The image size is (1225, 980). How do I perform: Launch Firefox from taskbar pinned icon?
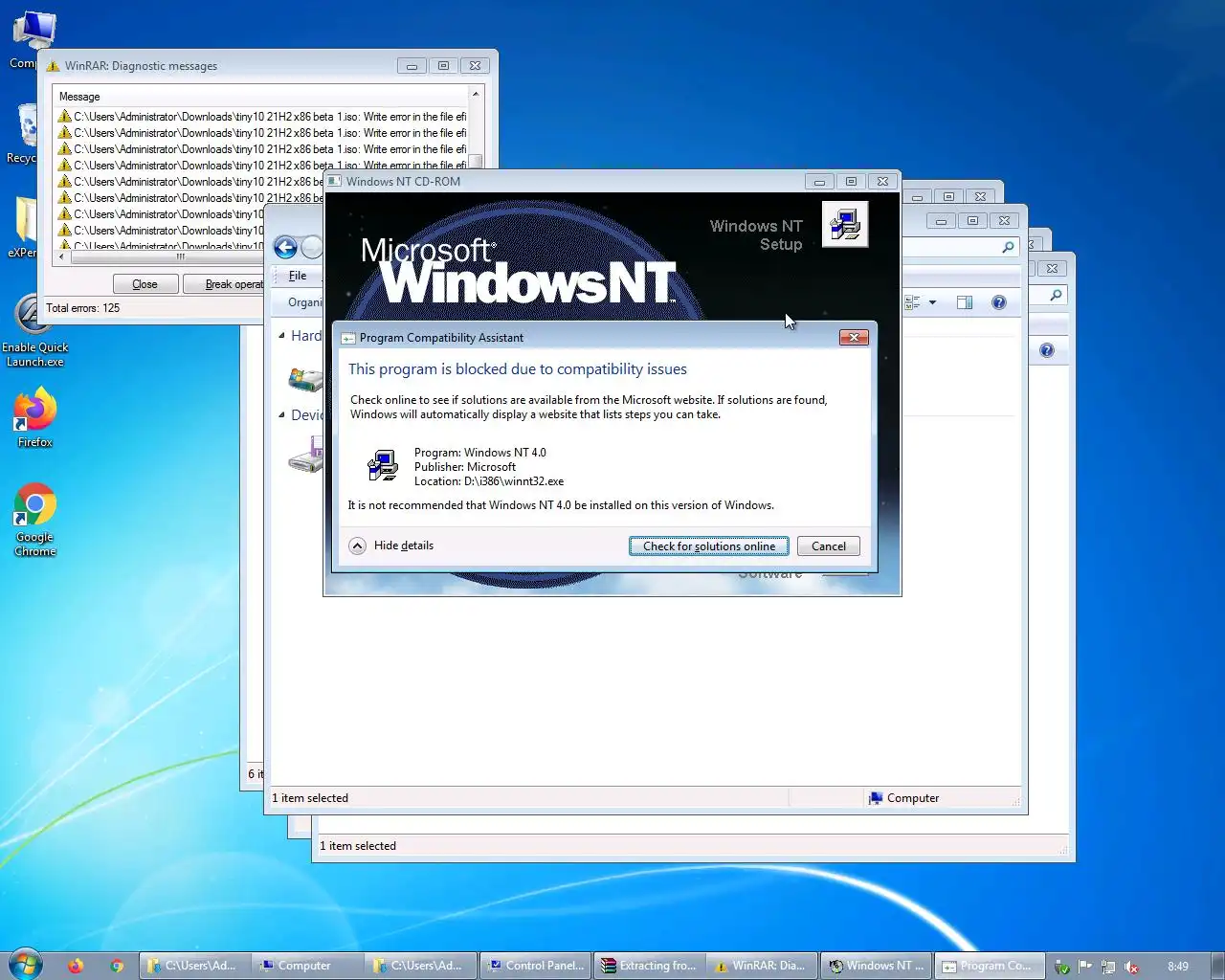point(76,966)
